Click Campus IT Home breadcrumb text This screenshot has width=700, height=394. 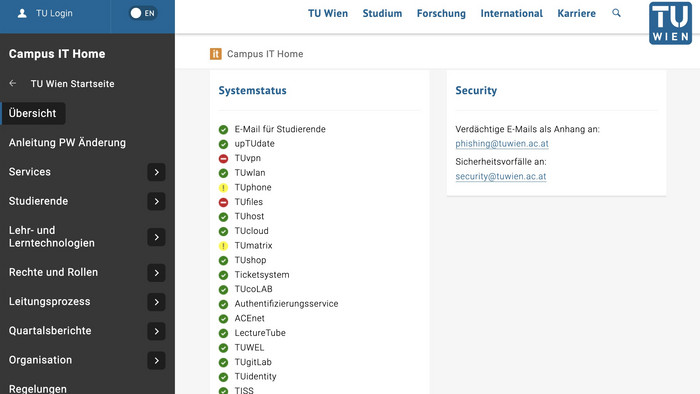click(x=265, y=54)
